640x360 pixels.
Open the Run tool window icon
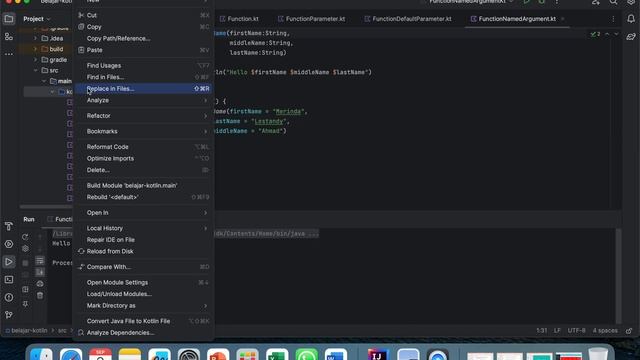(9, 262)
